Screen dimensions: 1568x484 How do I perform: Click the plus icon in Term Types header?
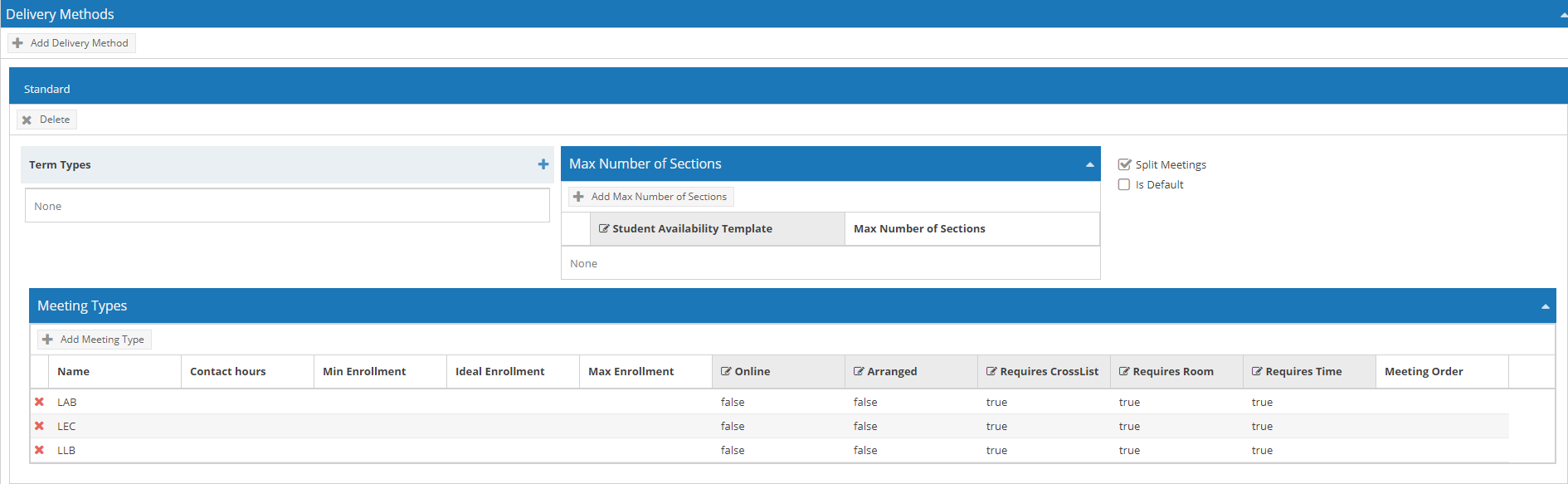click(543, 164)
